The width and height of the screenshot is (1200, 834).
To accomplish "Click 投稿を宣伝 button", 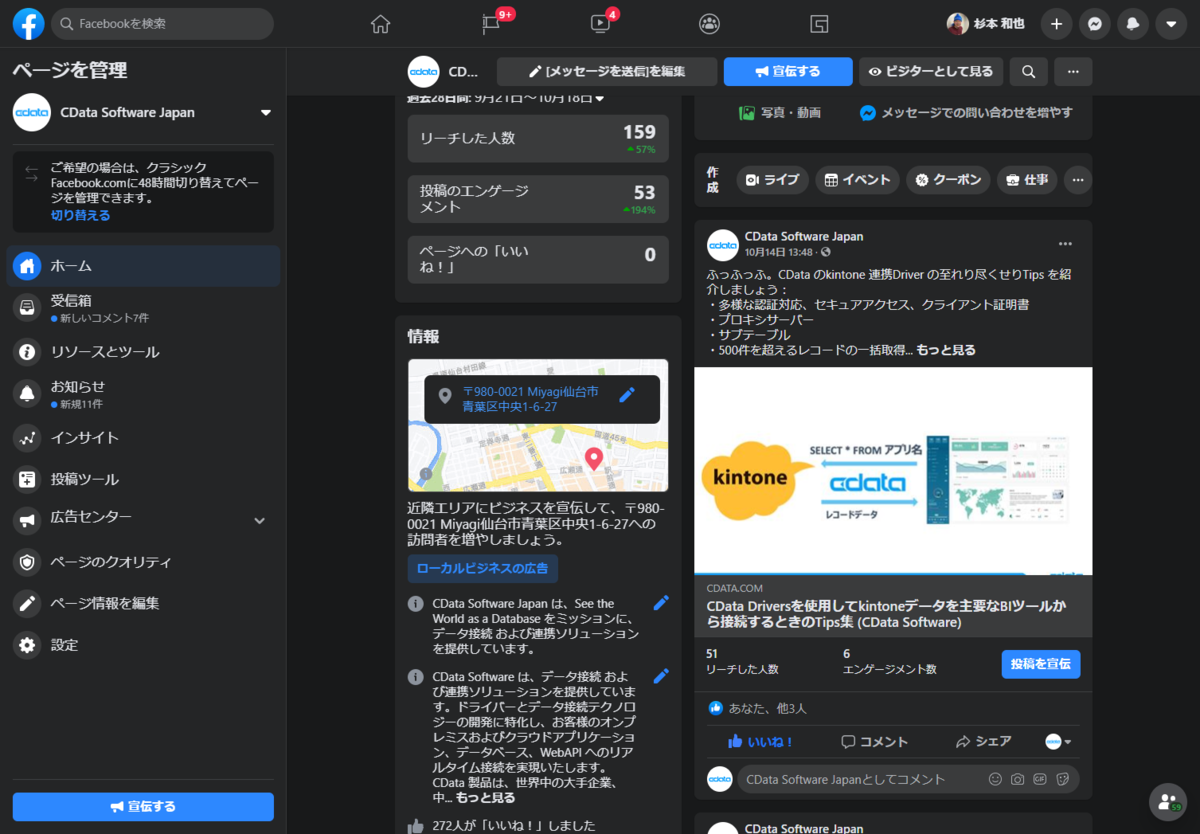I will 1041,664.
